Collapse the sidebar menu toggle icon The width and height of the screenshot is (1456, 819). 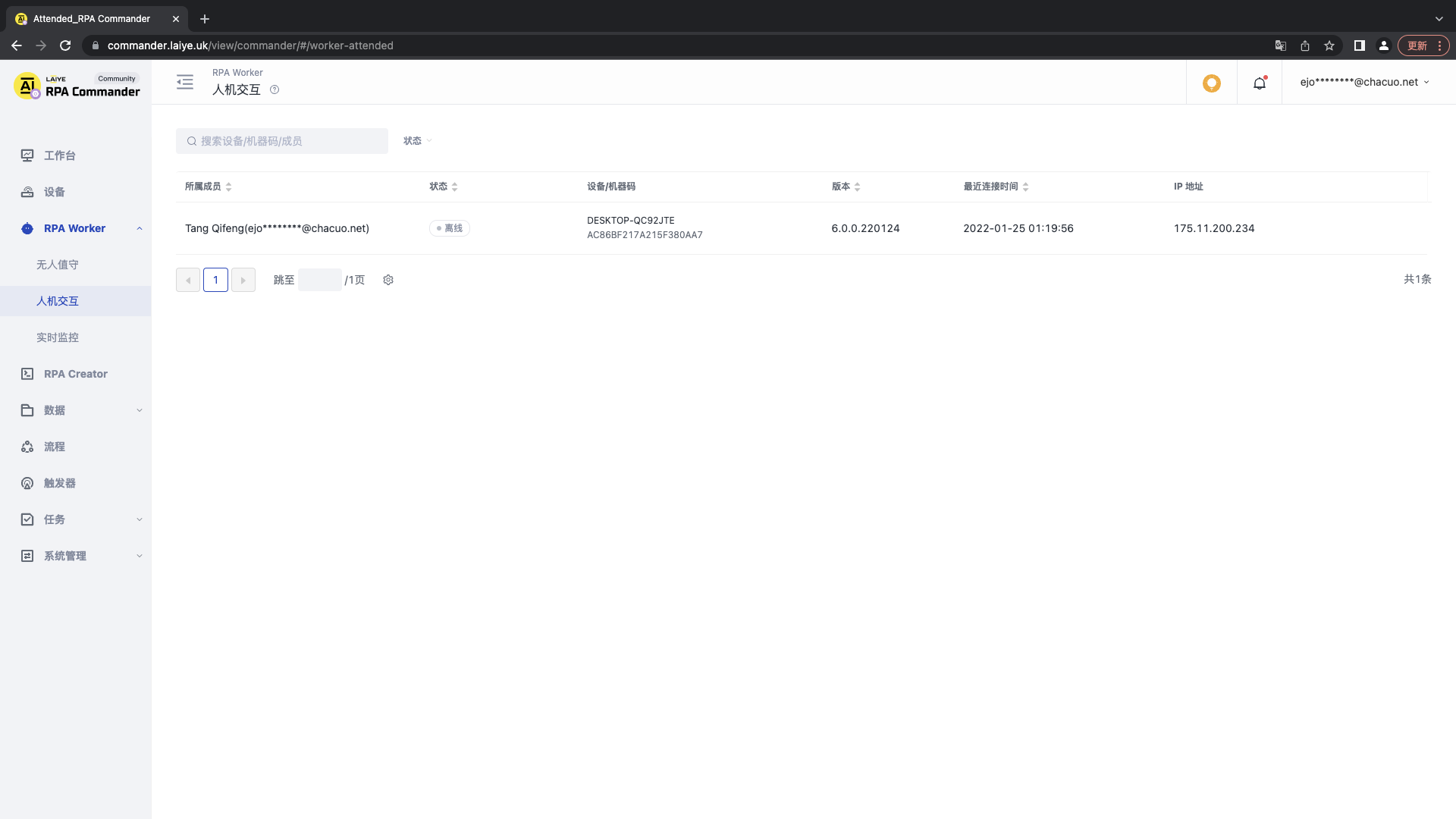(x=185, y=82)
